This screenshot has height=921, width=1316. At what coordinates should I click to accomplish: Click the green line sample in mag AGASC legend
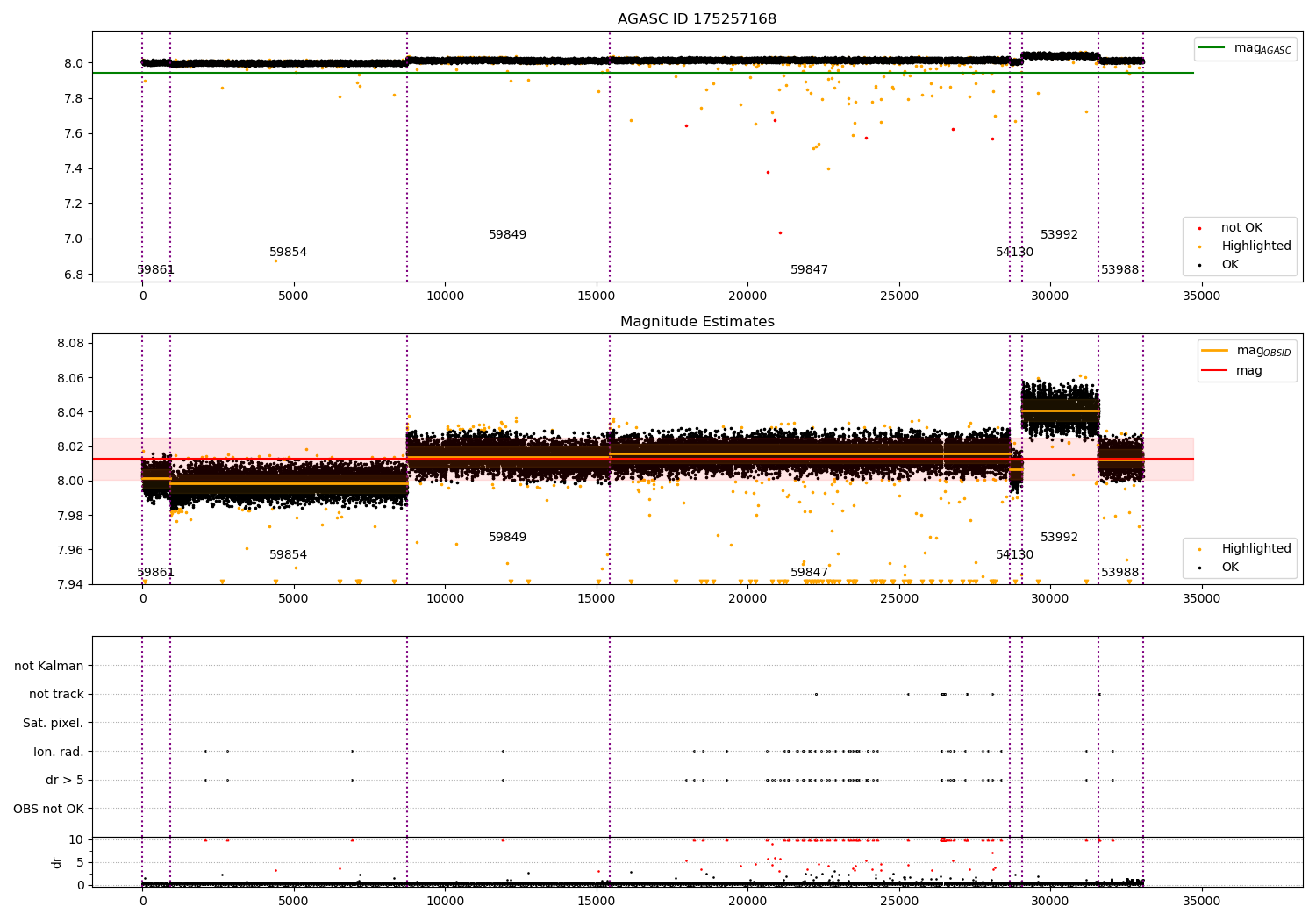1212,48
